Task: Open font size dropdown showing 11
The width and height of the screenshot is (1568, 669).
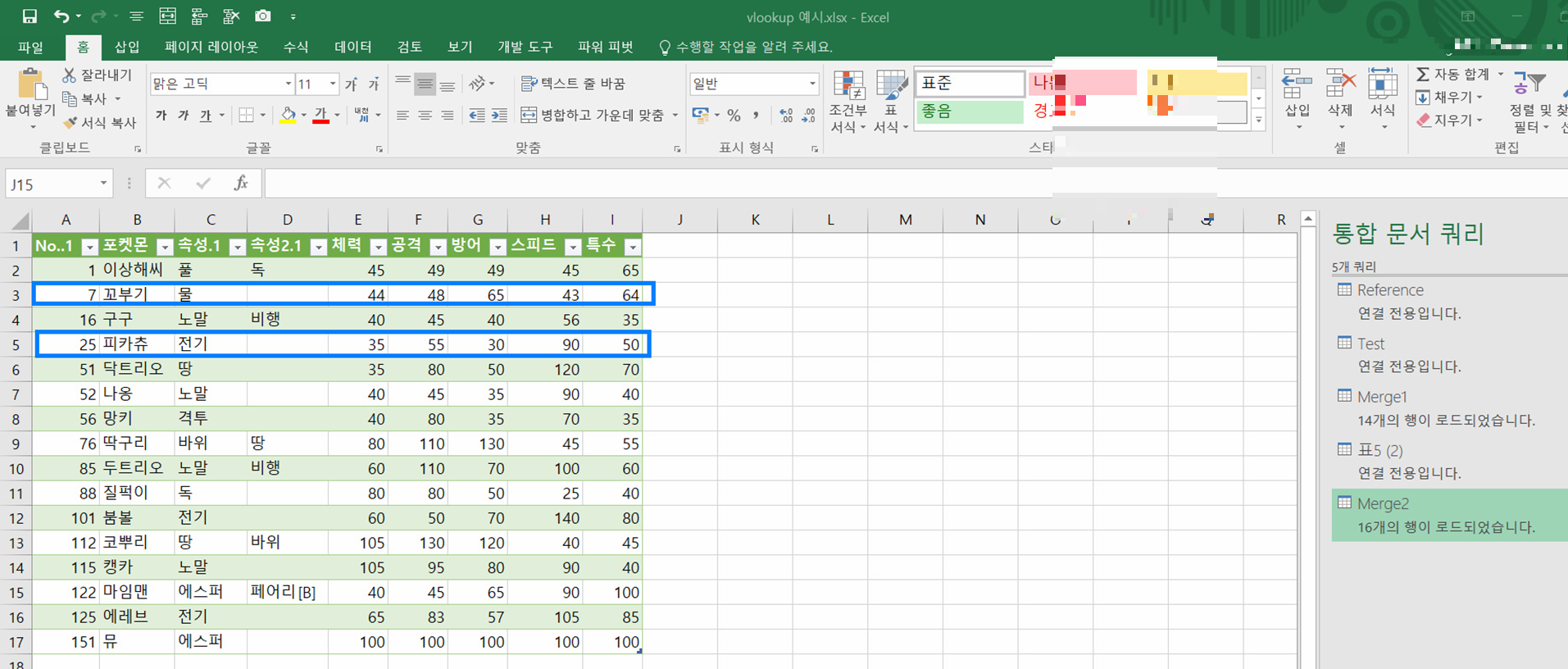Action: tap(332, 84)
